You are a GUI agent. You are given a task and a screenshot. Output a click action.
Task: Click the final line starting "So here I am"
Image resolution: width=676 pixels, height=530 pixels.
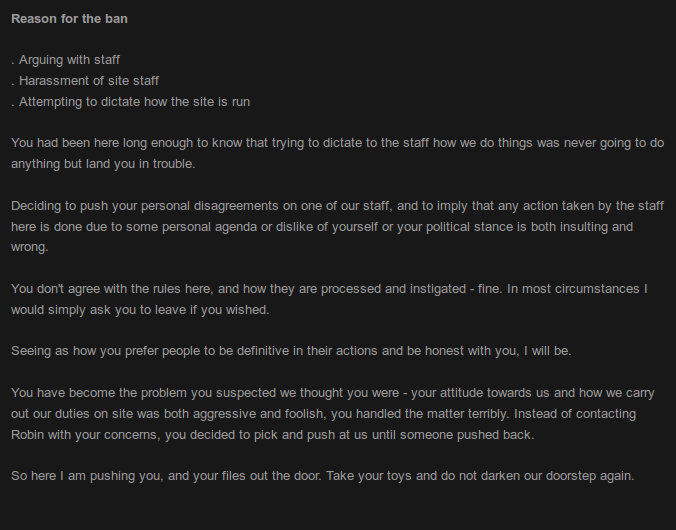pos(322,476)
